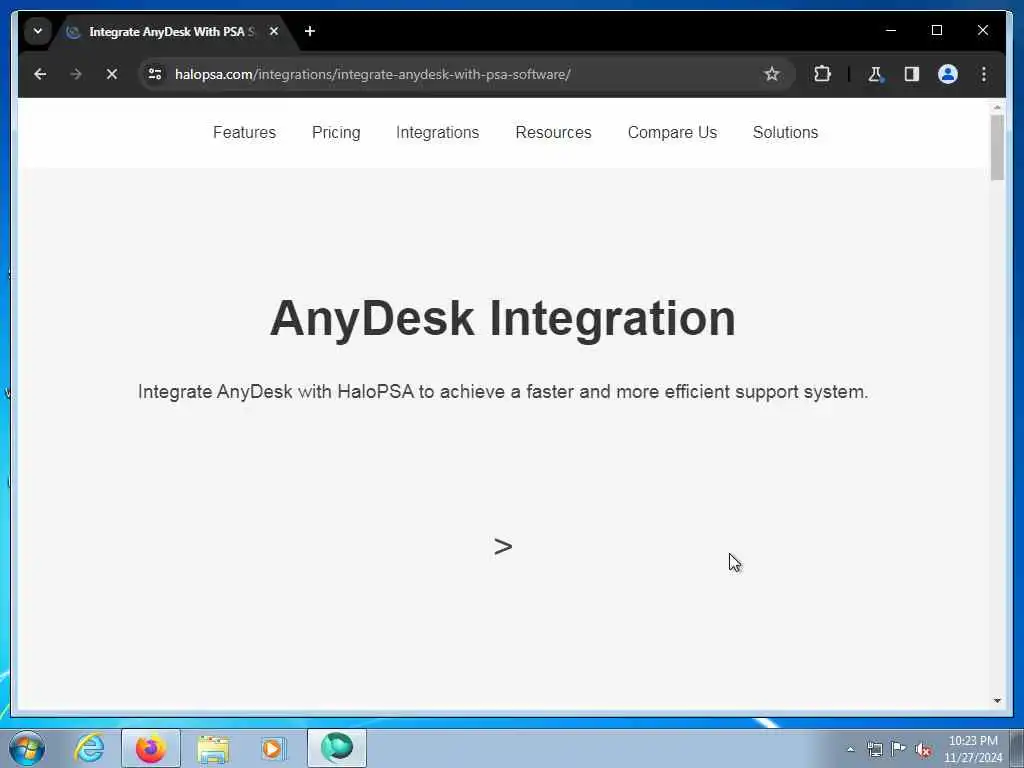Switch to Firefox in the taskbar
Viewport: 1024px width, 768px height.
(x=151, y=748)
